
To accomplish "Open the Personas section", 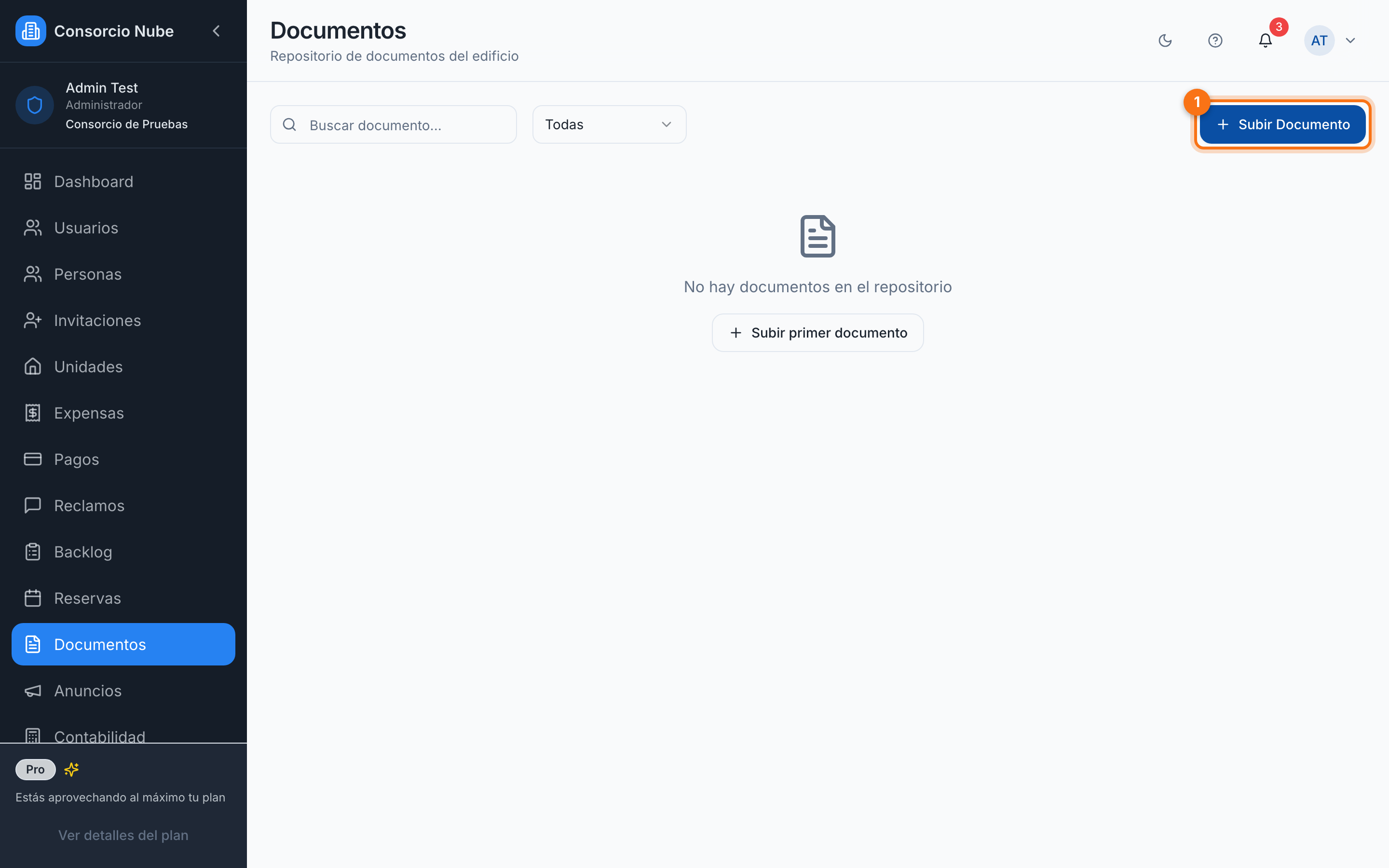I will [x=123, y=274].
